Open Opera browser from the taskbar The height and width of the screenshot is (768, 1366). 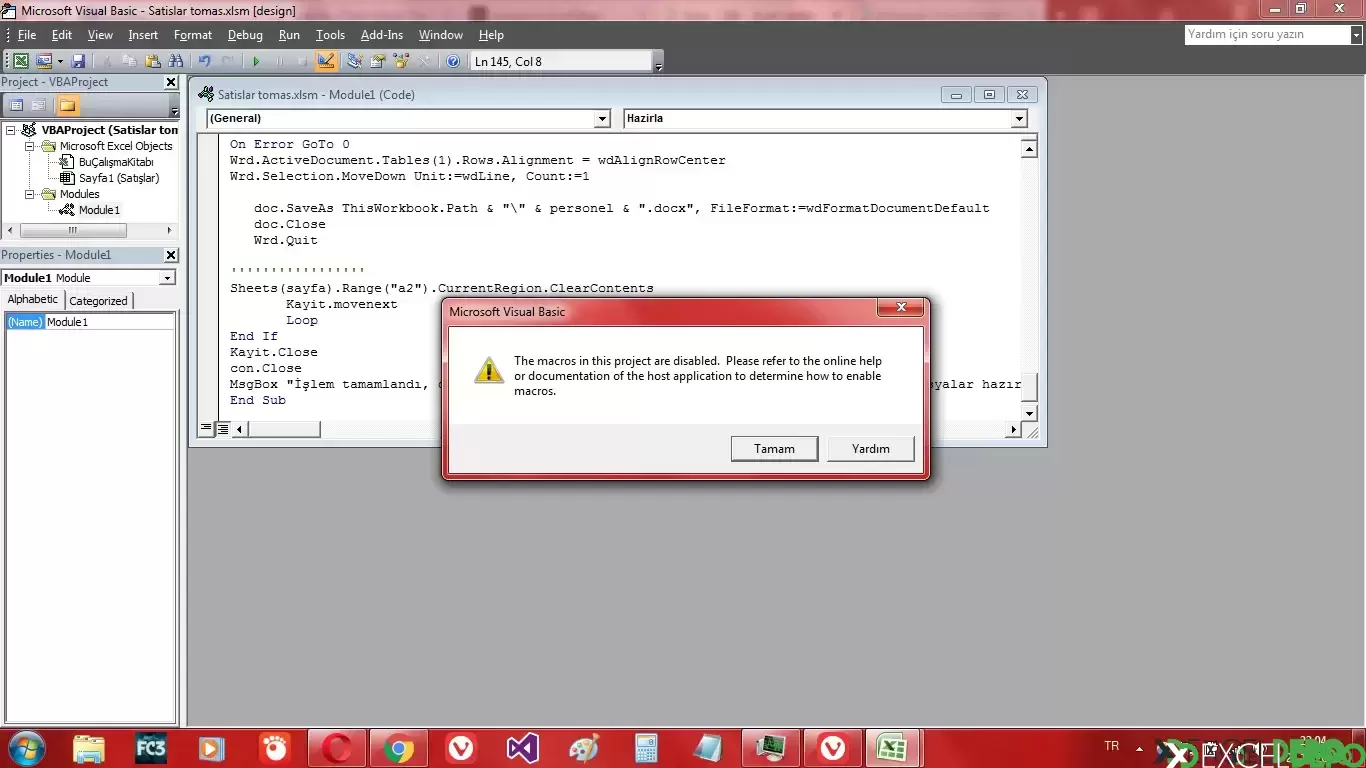336,748
